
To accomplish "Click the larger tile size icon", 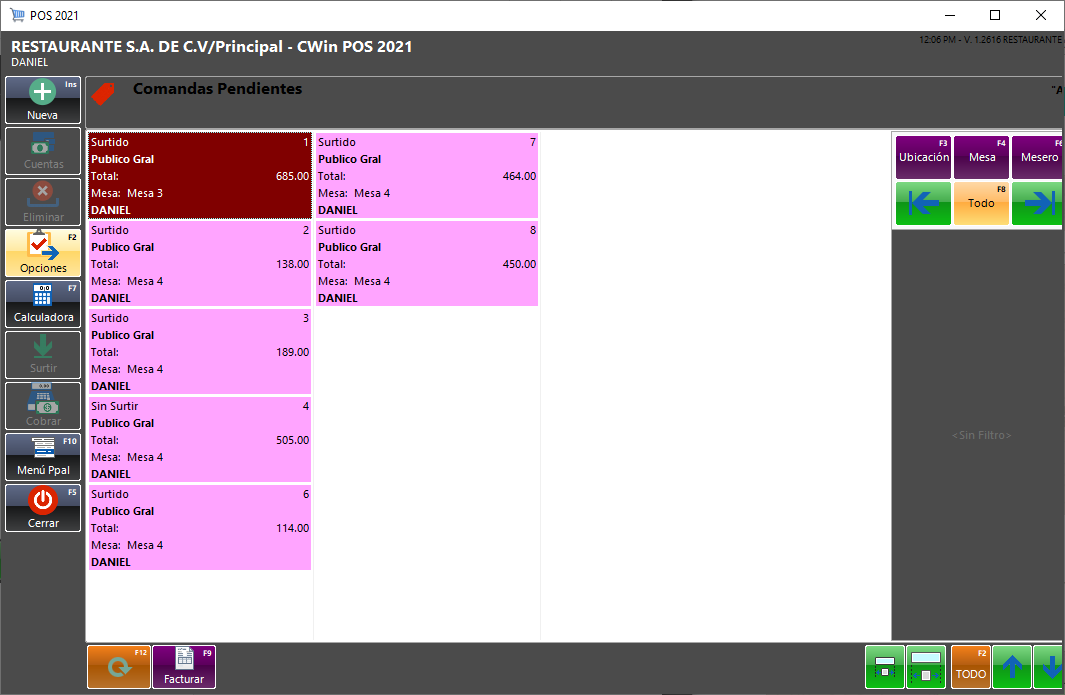I will tap(926, 667).
